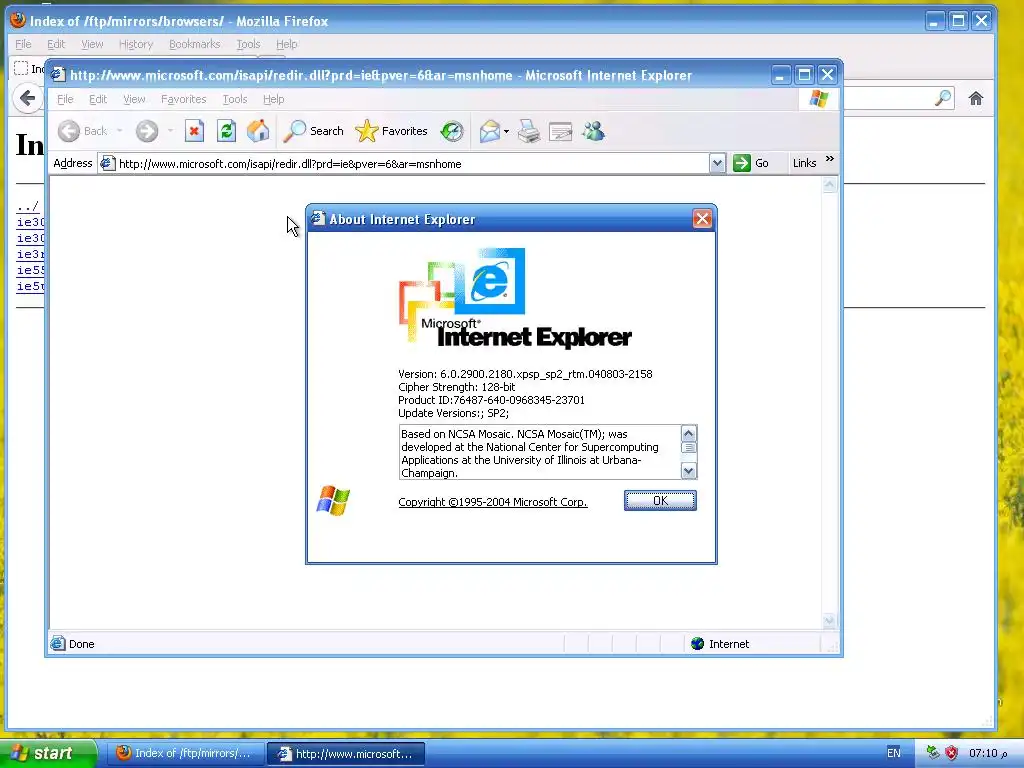Click the IE Refresh icon
This screenshot has height=768, width=1024.
(x=226, y=131)
